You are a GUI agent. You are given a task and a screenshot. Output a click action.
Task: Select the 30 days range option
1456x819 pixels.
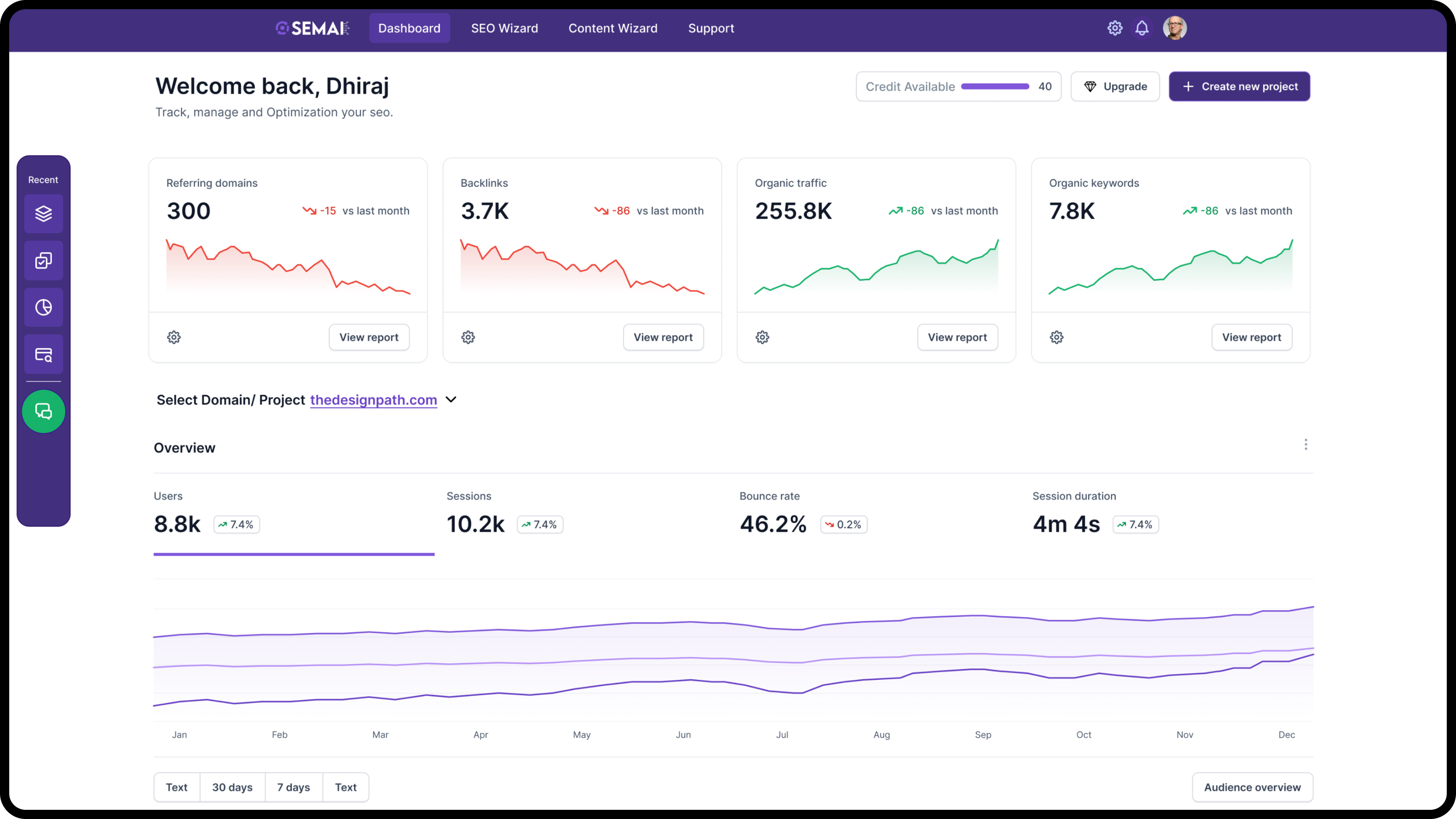pos(232,787)
